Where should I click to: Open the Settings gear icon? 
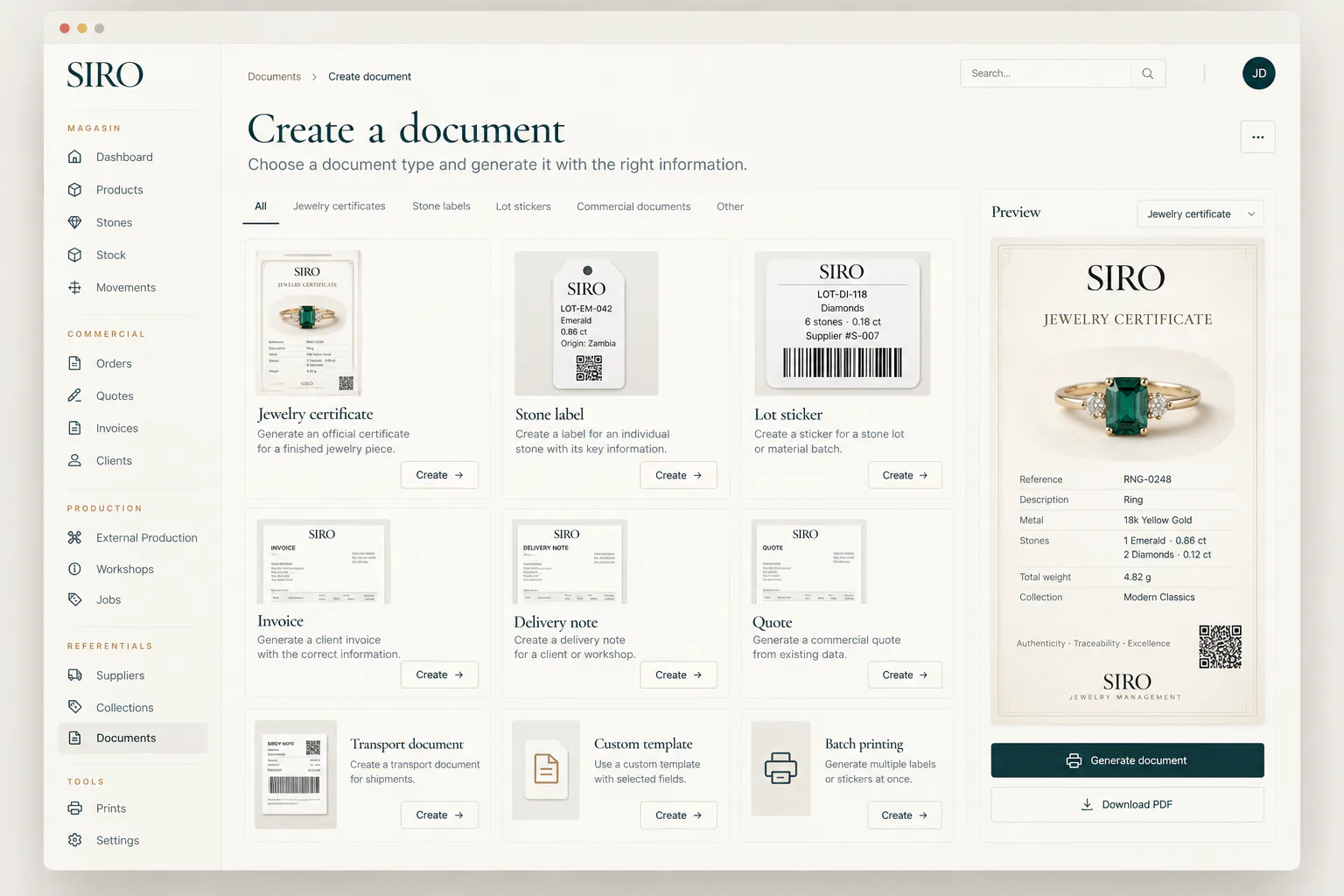(x=75, y=840)
